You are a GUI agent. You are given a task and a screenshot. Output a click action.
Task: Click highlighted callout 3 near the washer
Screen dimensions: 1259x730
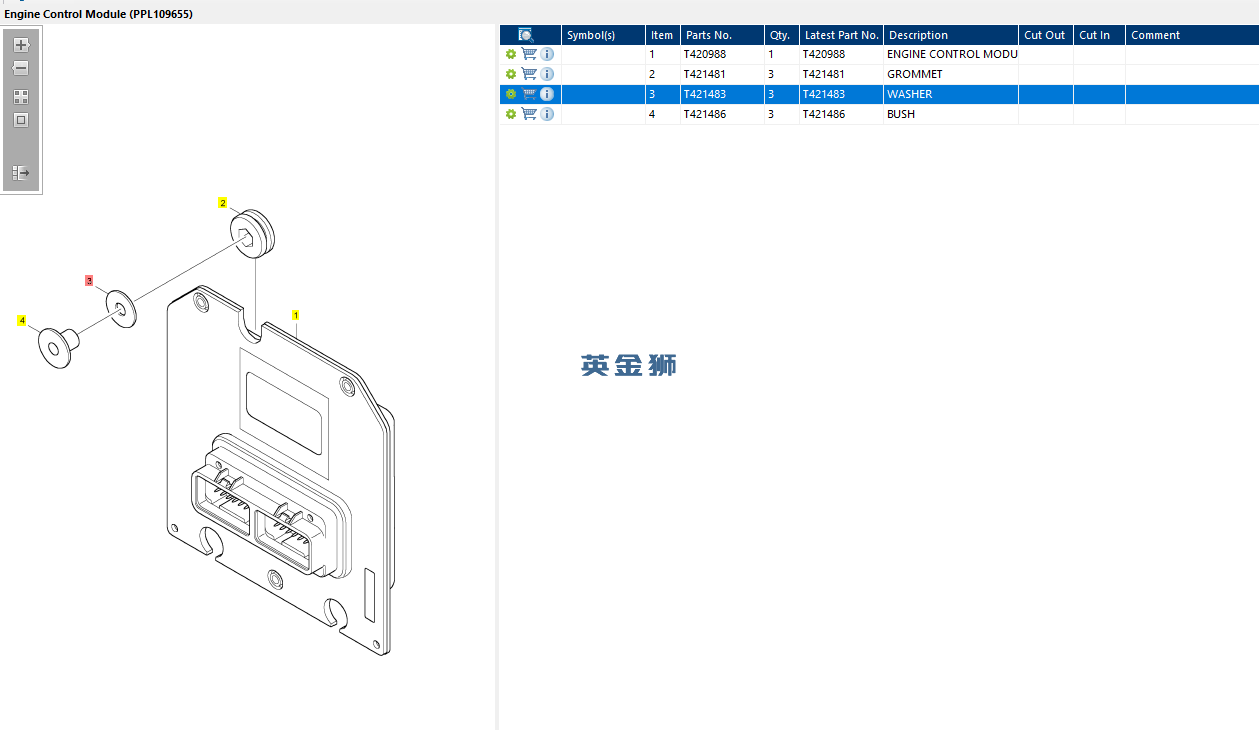89,281
